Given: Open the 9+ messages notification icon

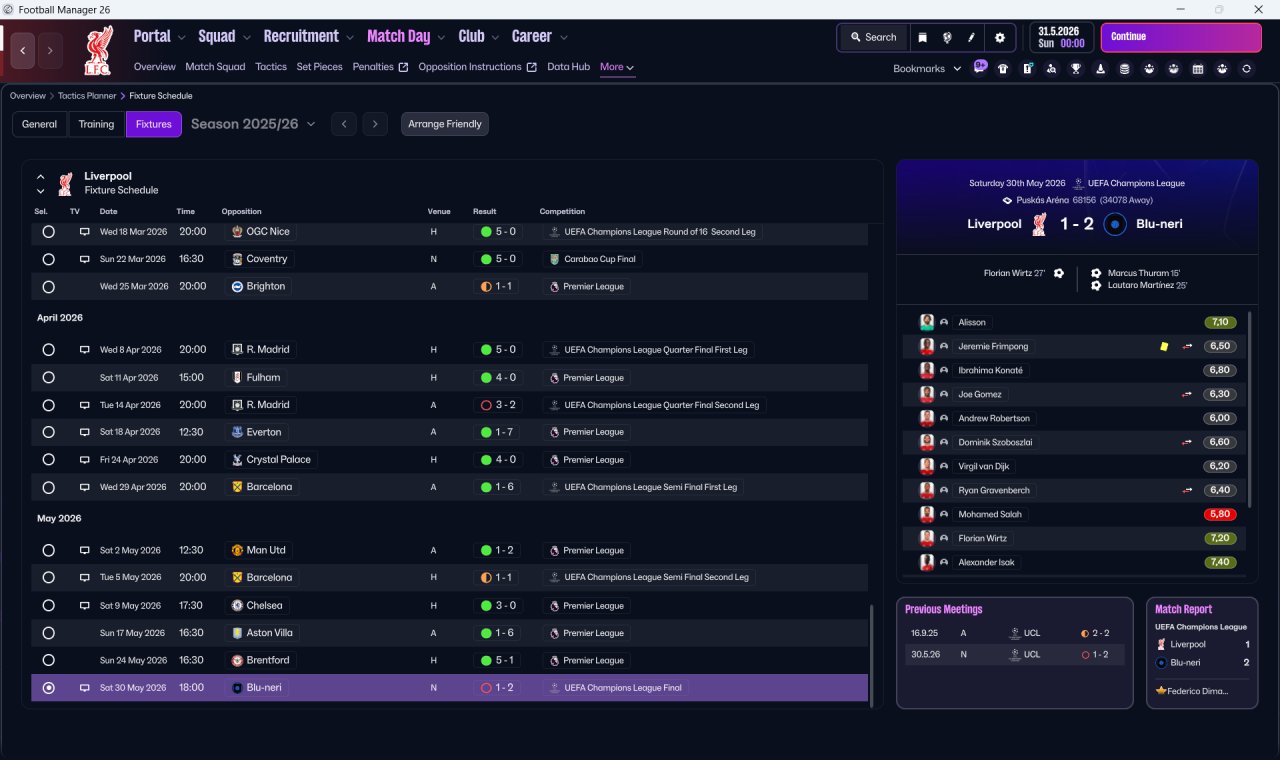Looking at the screenshot, I should [x=979, y=67].
